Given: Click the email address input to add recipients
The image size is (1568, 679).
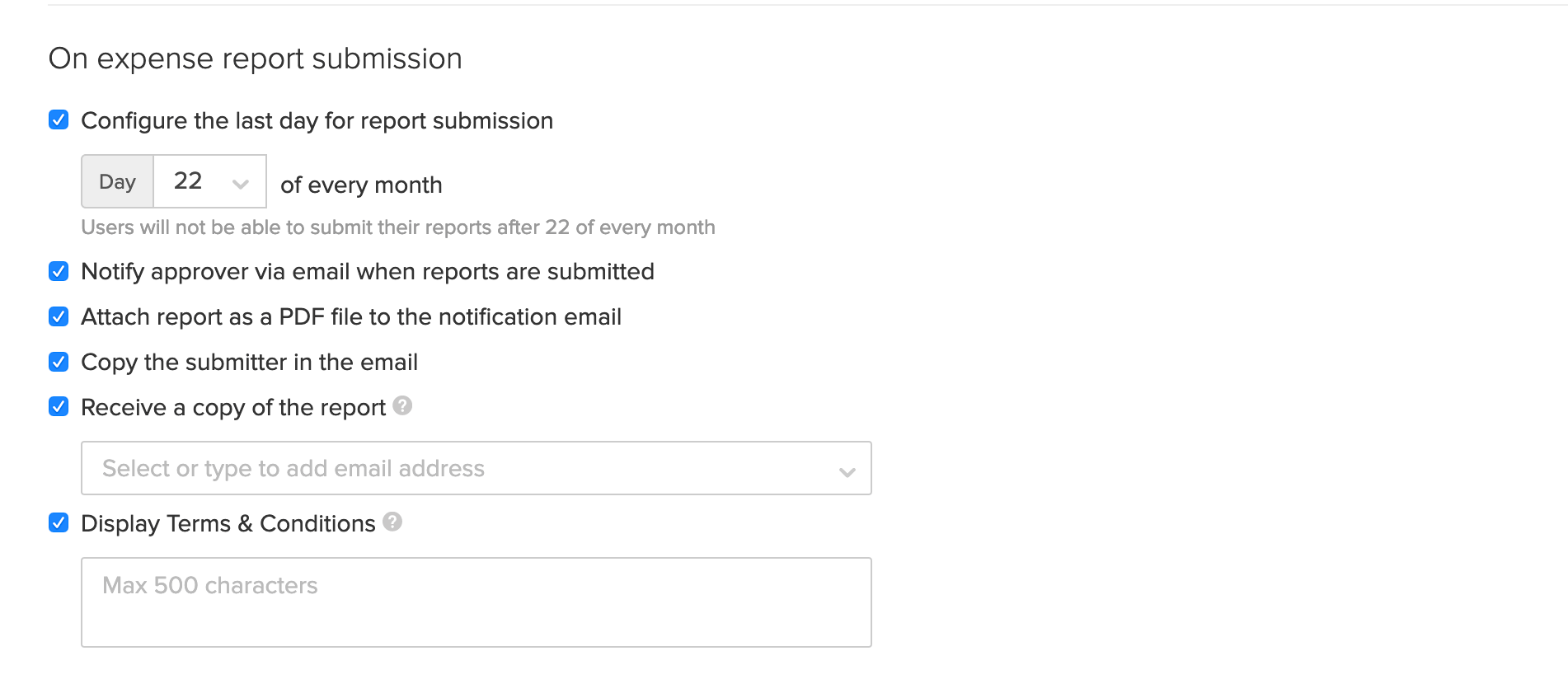Looking at the screenshot, I should coord(412,468).
